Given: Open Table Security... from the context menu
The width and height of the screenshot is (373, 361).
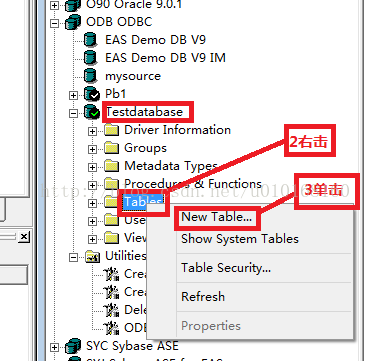Looking at the screenshot, I should tap(226, 268).
